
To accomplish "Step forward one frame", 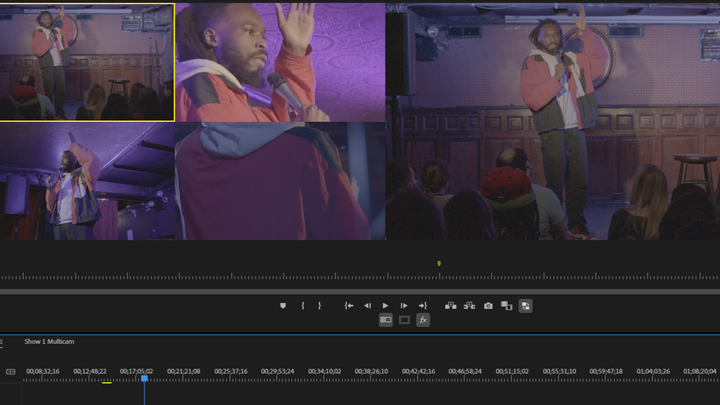I will tap(404, 306).
